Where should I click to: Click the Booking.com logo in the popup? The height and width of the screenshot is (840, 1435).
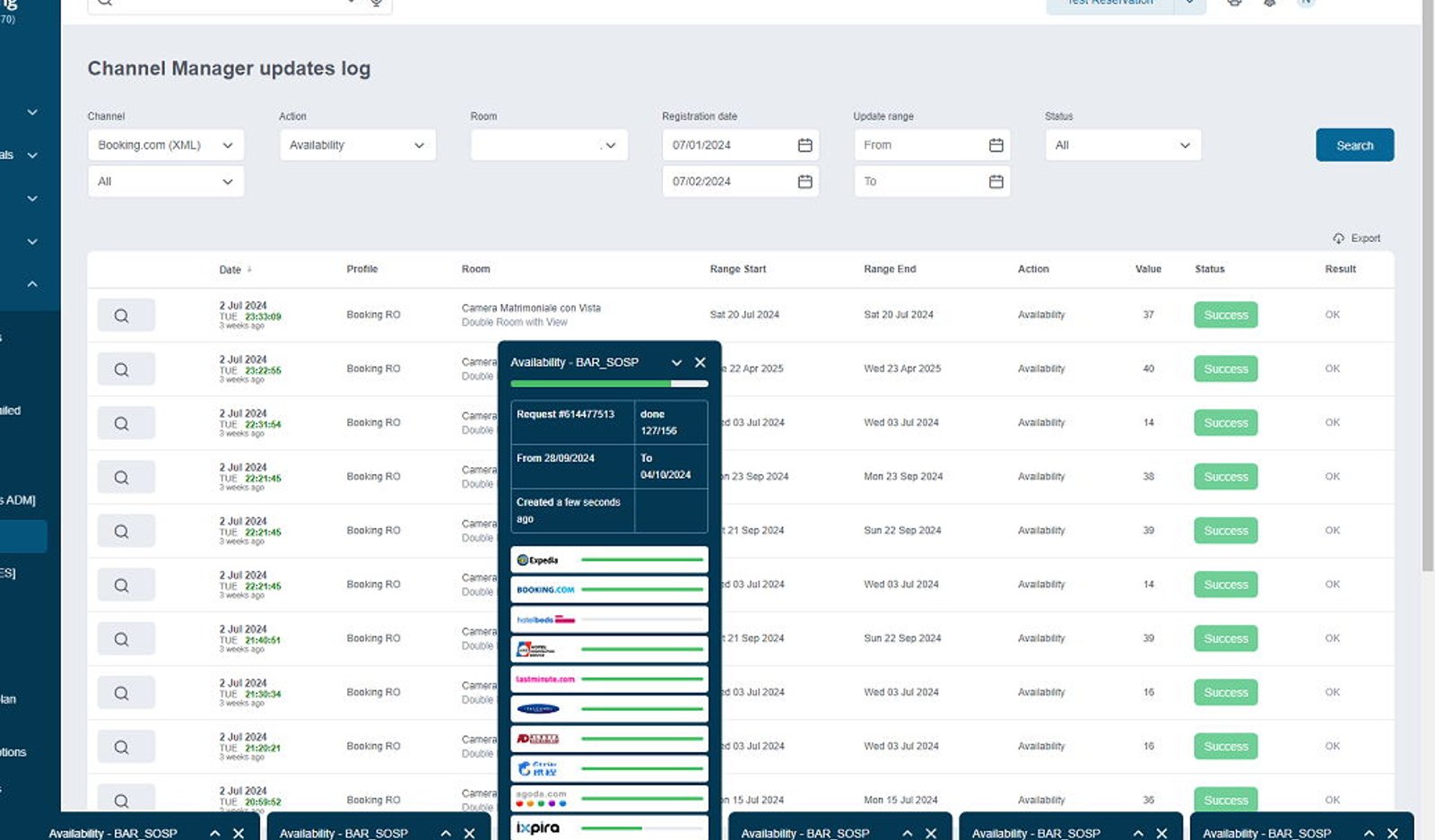545,590
